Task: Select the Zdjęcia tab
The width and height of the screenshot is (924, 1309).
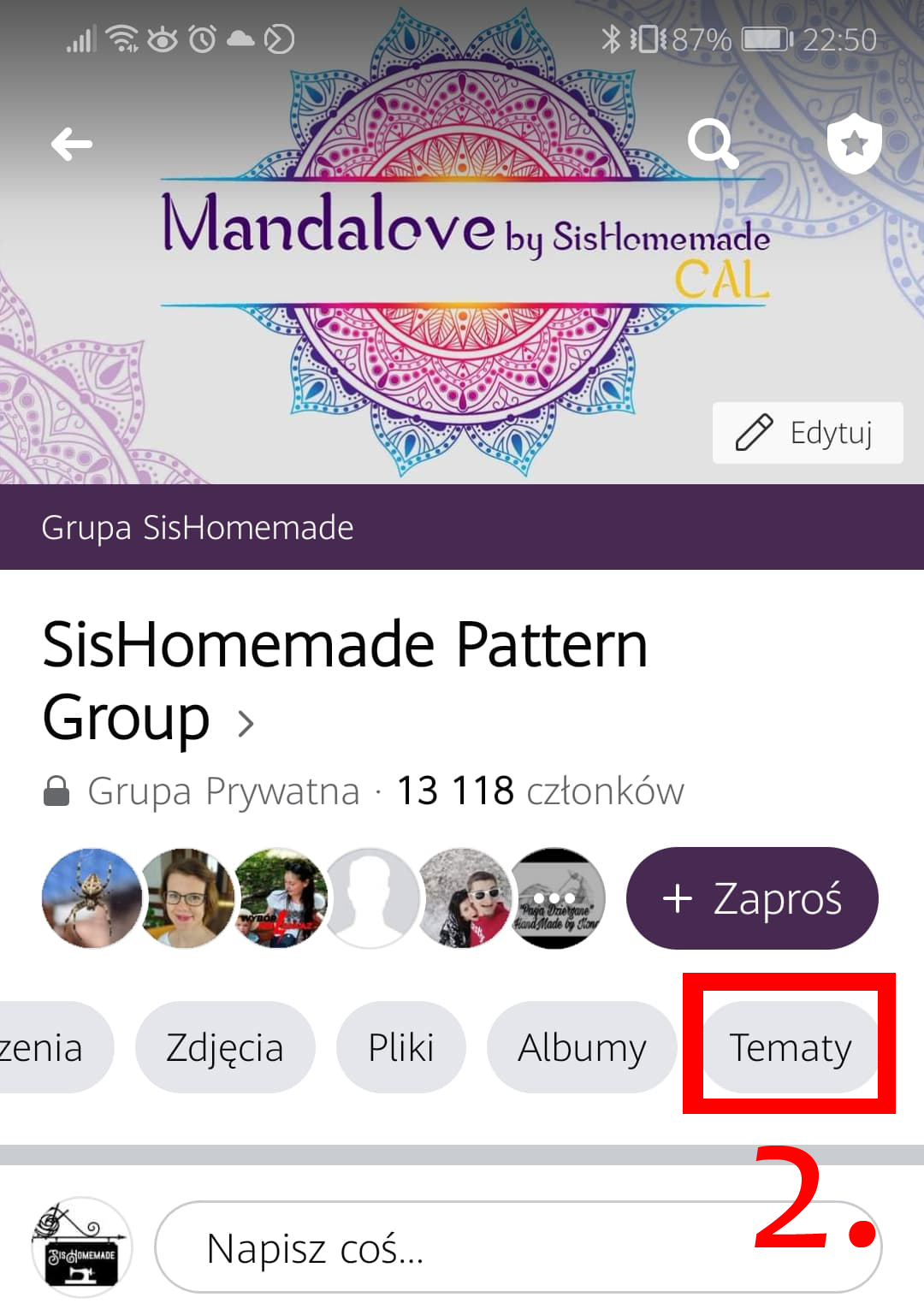Action: click(225, 1047)
